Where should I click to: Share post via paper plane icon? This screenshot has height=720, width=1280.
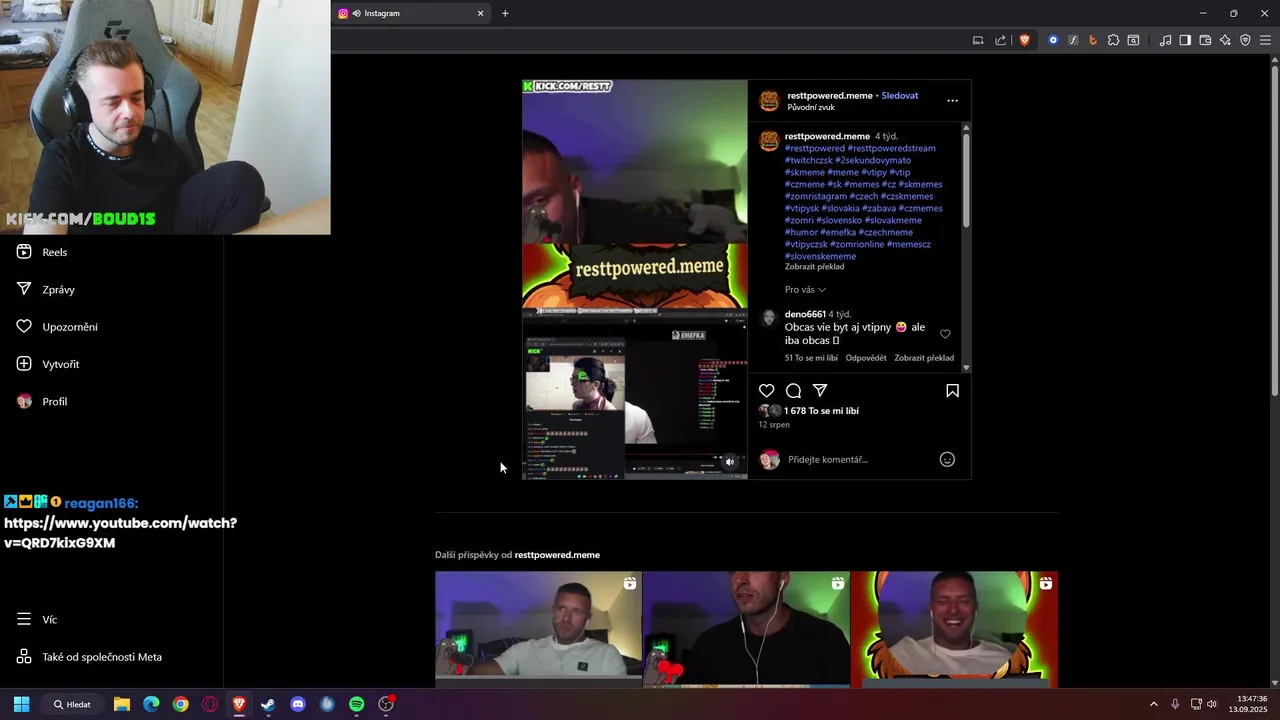tap(820, 391)
